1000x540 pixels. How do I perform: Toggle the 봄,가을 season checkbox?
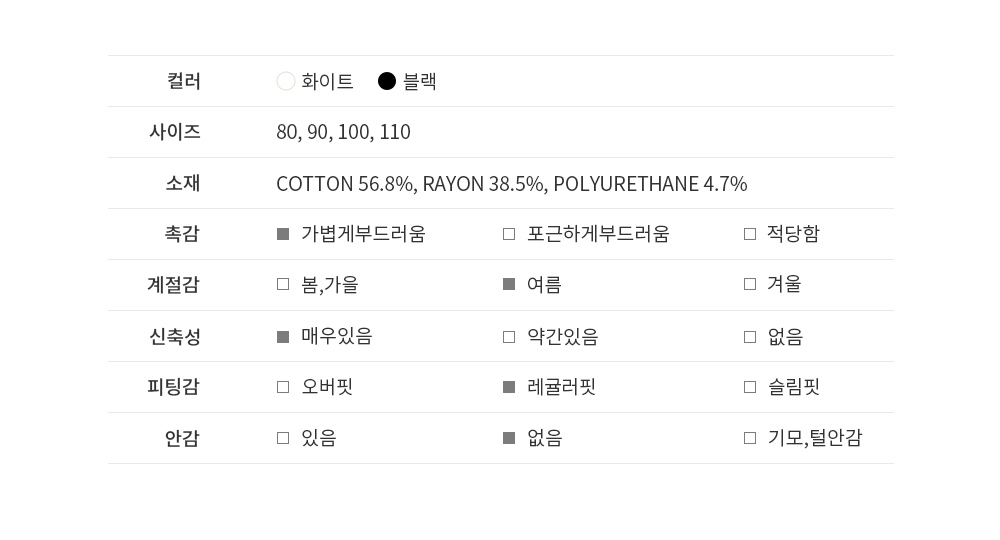(283, 284)
